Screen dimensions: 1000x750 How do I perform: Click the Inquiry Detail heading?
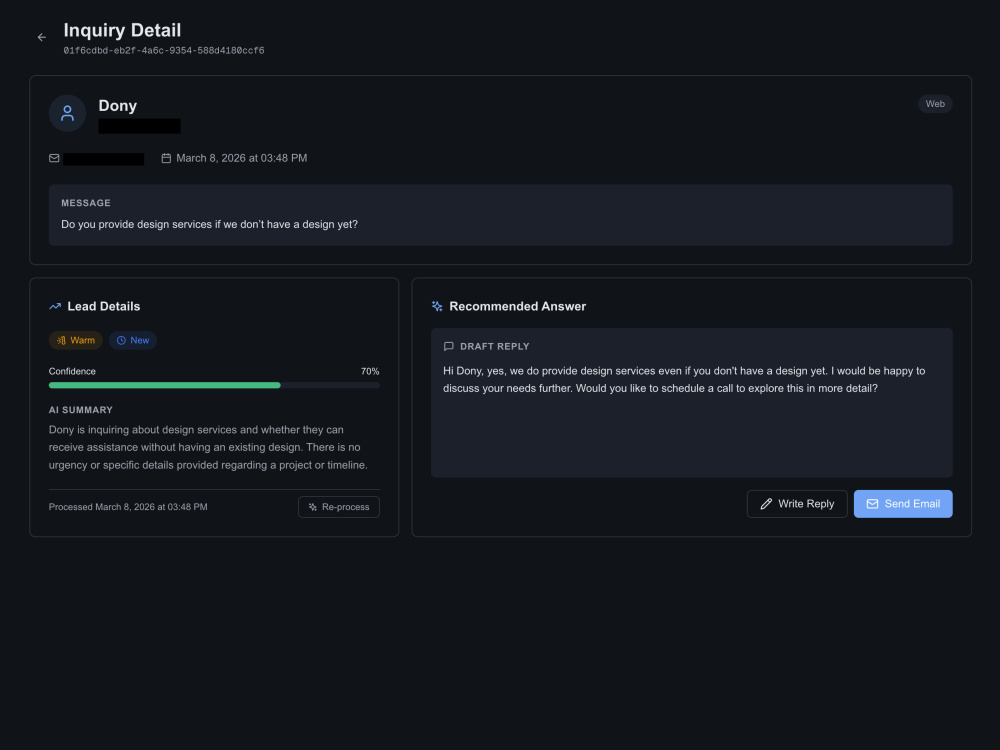122,31
